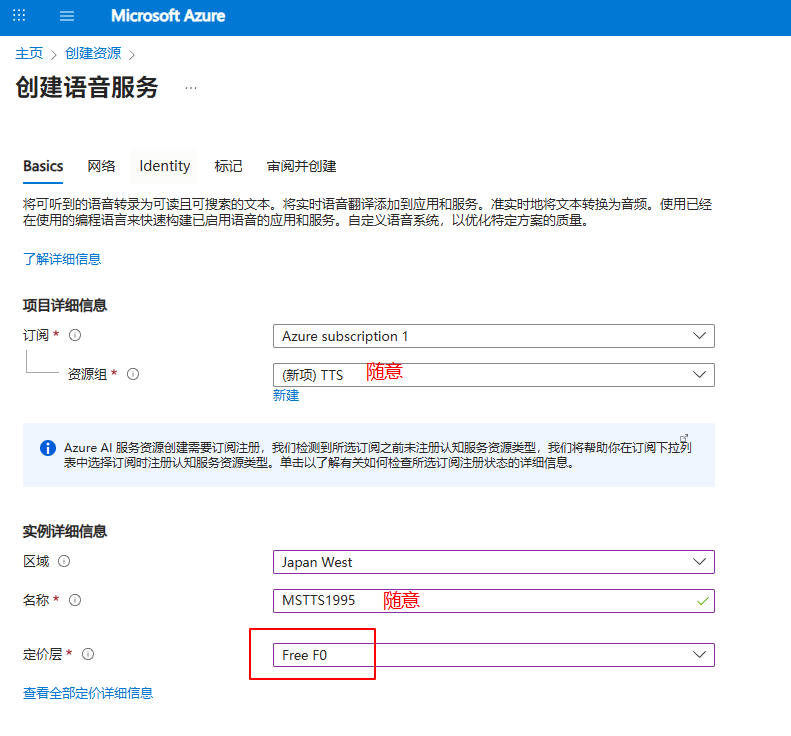
Task: Open the hamburger portal menu
Action: point(67,16)
